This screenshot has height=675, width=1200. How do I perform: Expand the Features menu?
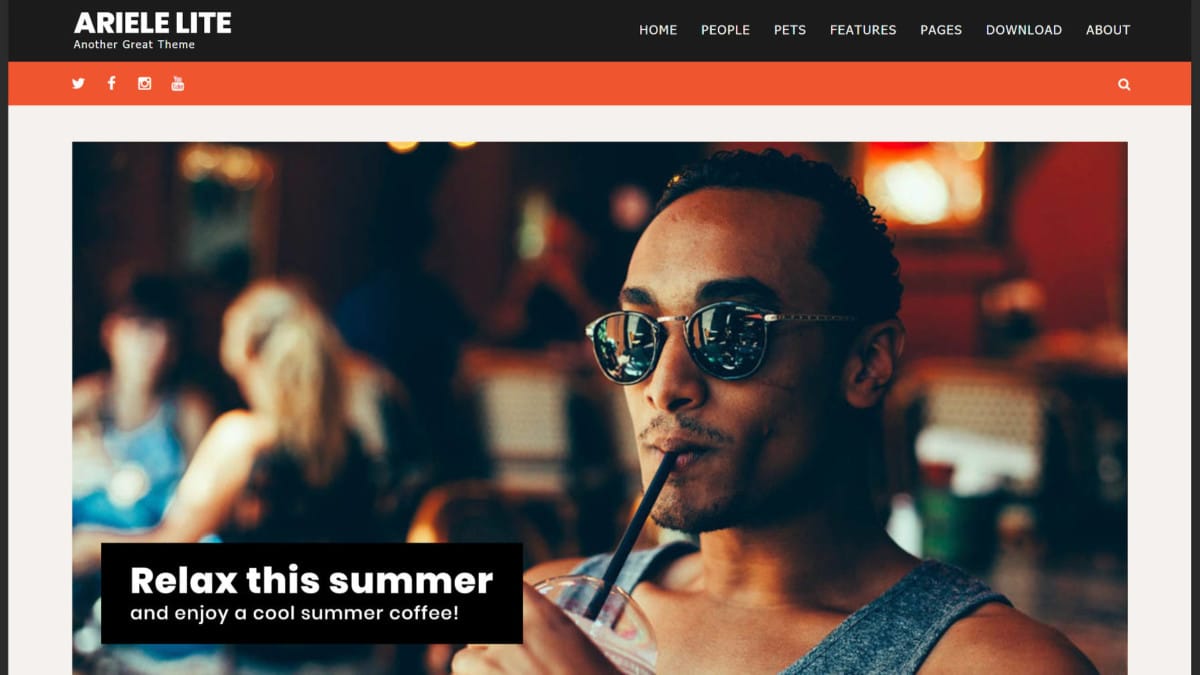(863, 30)
